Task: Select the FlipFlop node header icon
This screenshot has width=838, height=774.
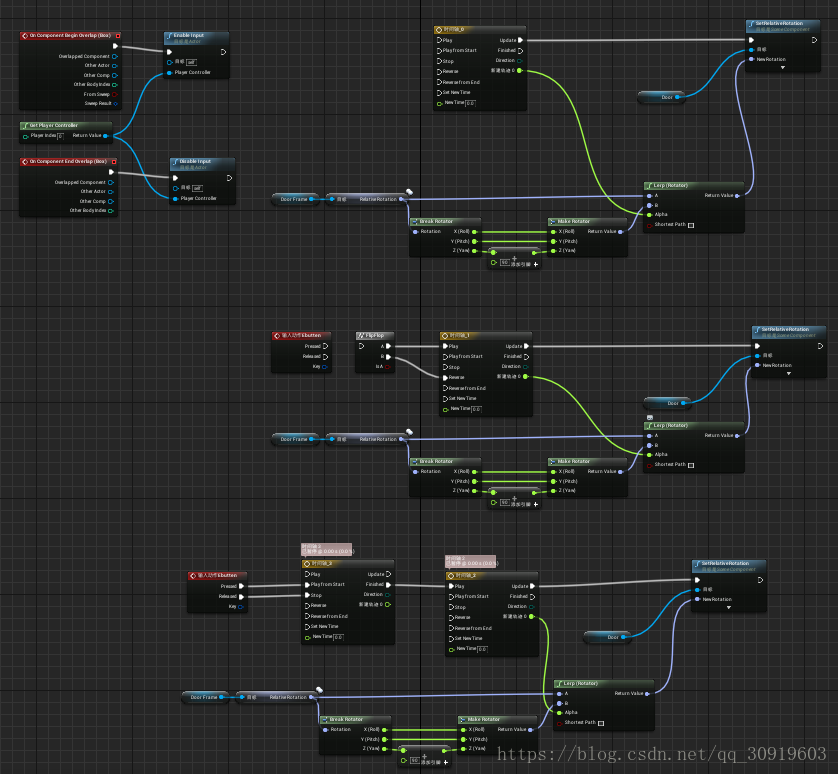Action: [361, 336]
